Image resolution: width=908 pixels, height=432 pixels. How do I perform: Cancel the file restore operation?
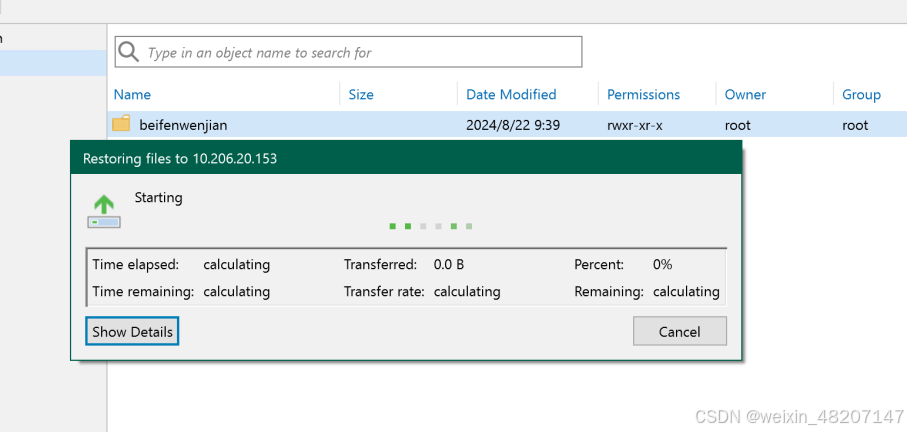679,331
